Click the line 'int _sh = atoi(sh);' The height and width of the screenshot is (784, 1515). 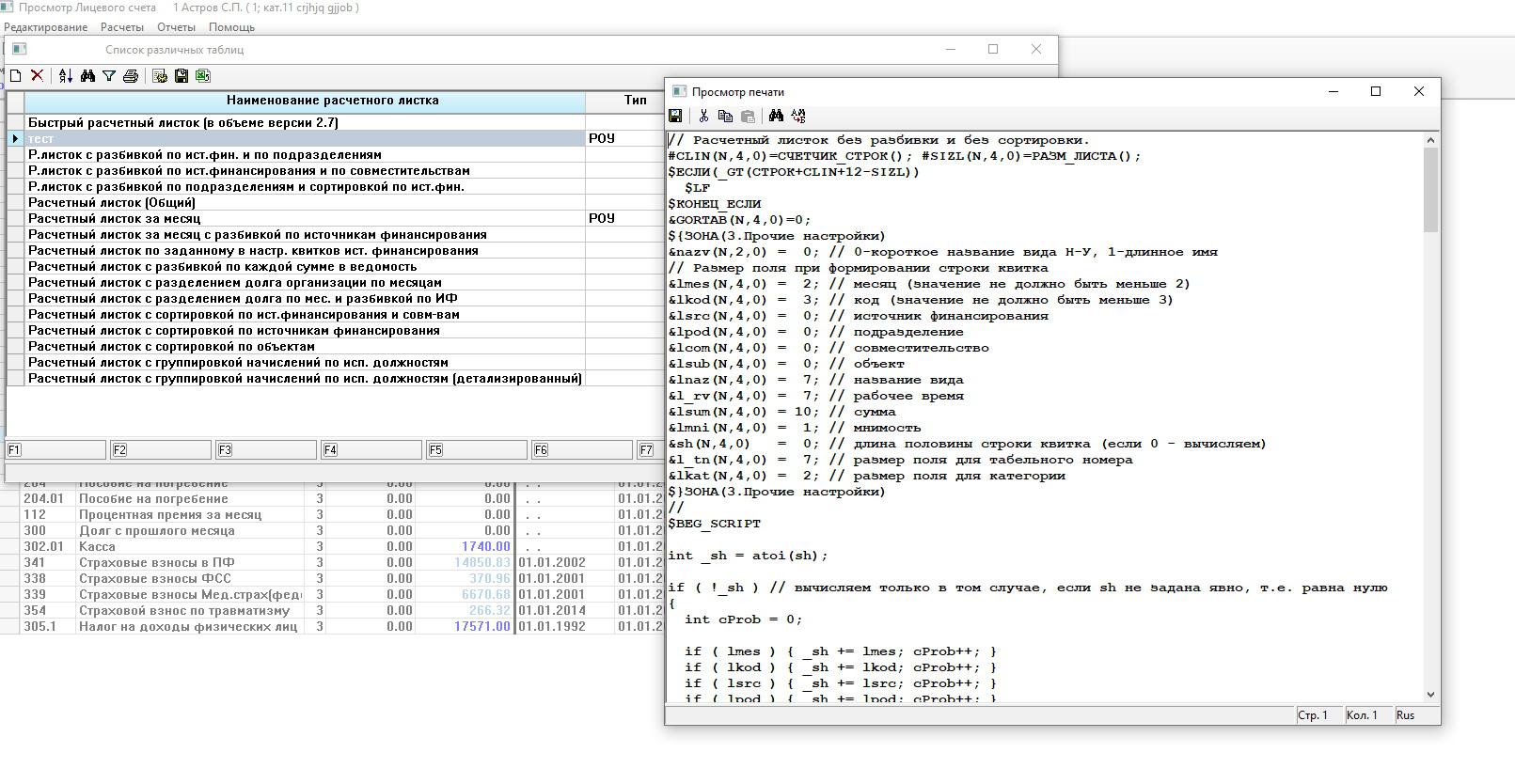pyautogui.click(x=748, y=556)
